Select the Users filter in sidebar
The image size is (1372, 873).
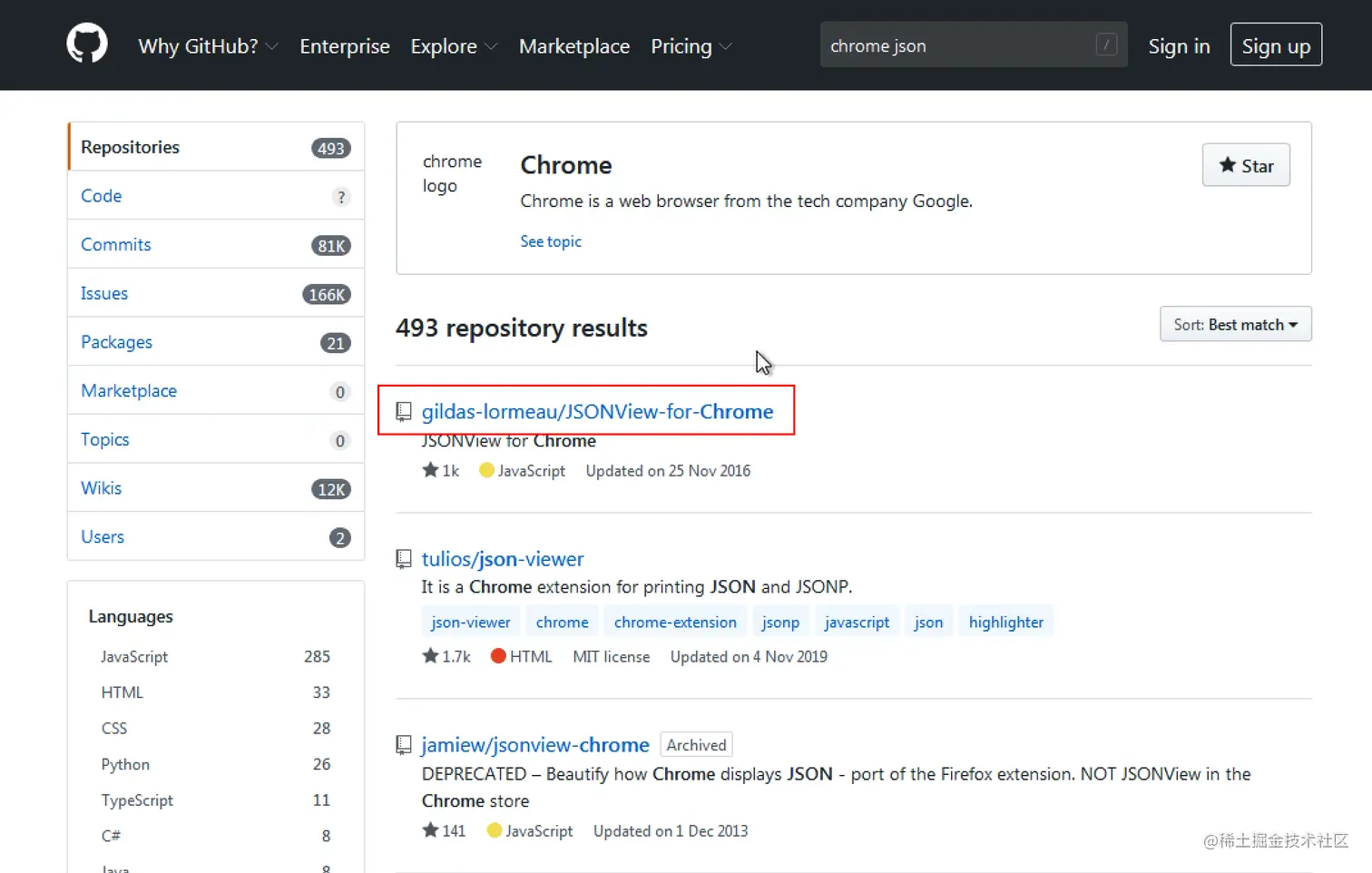pyautogui.click(x=216, y=536)
